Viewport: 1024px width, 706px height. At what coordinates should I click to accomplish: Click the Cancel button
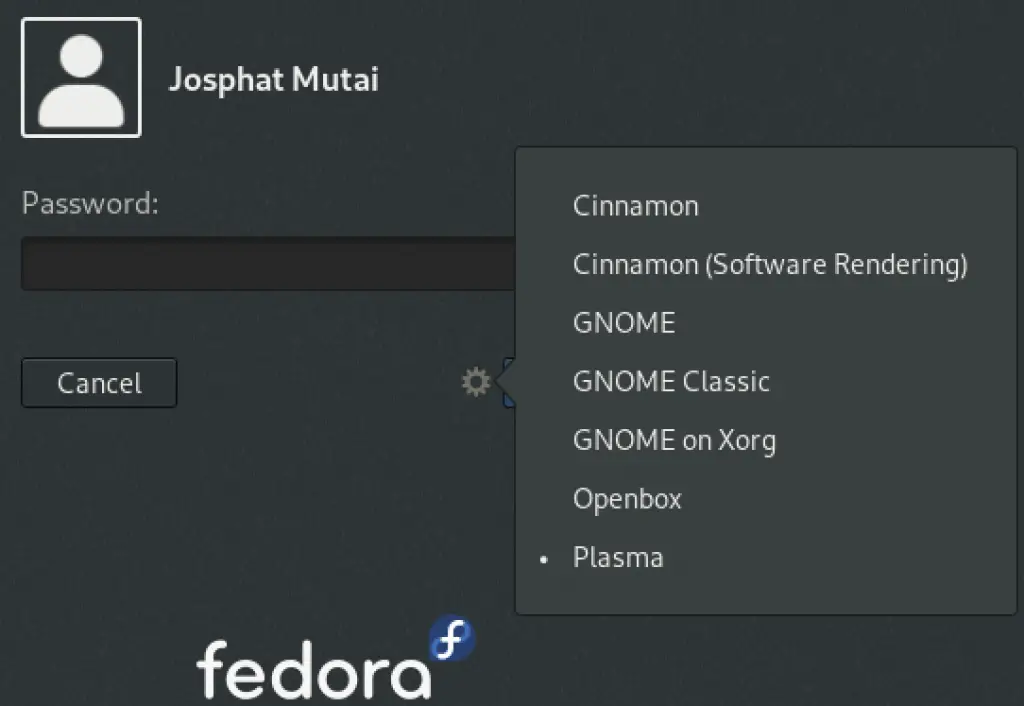(99, 383)
